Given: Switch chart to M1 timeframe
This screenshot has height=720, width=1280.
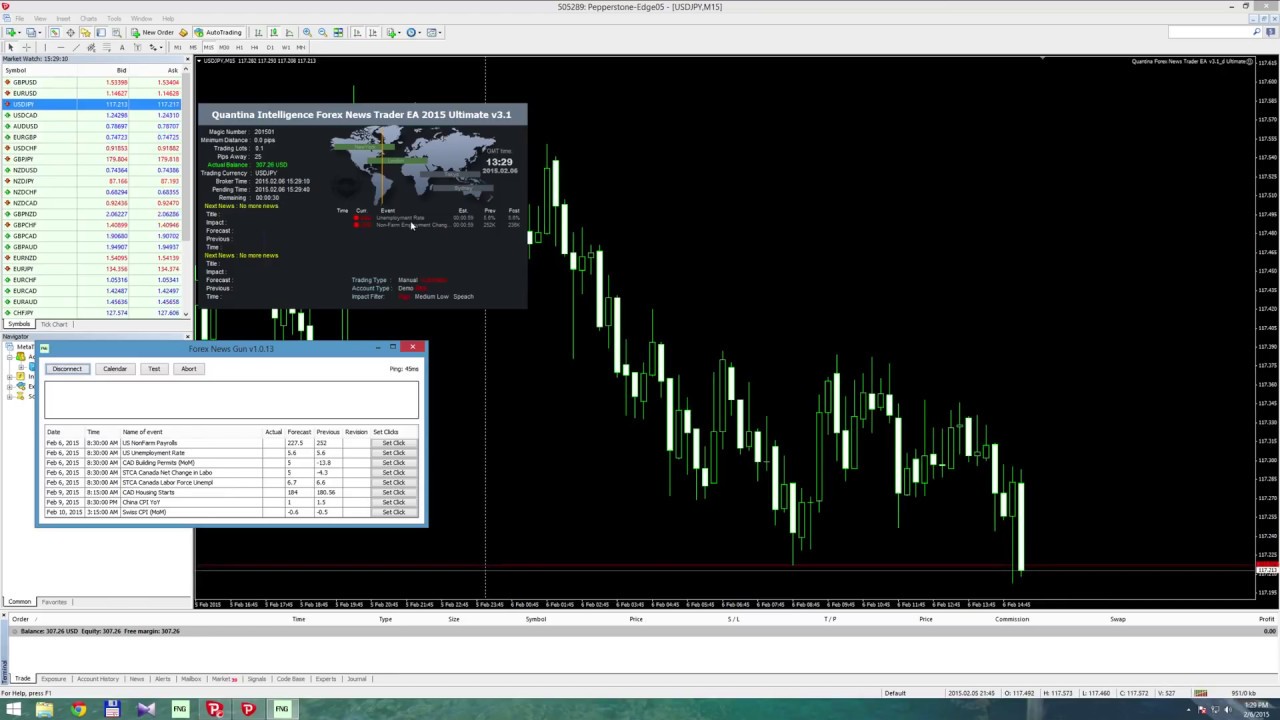Looking at the screenshot, I should (178, 47).
